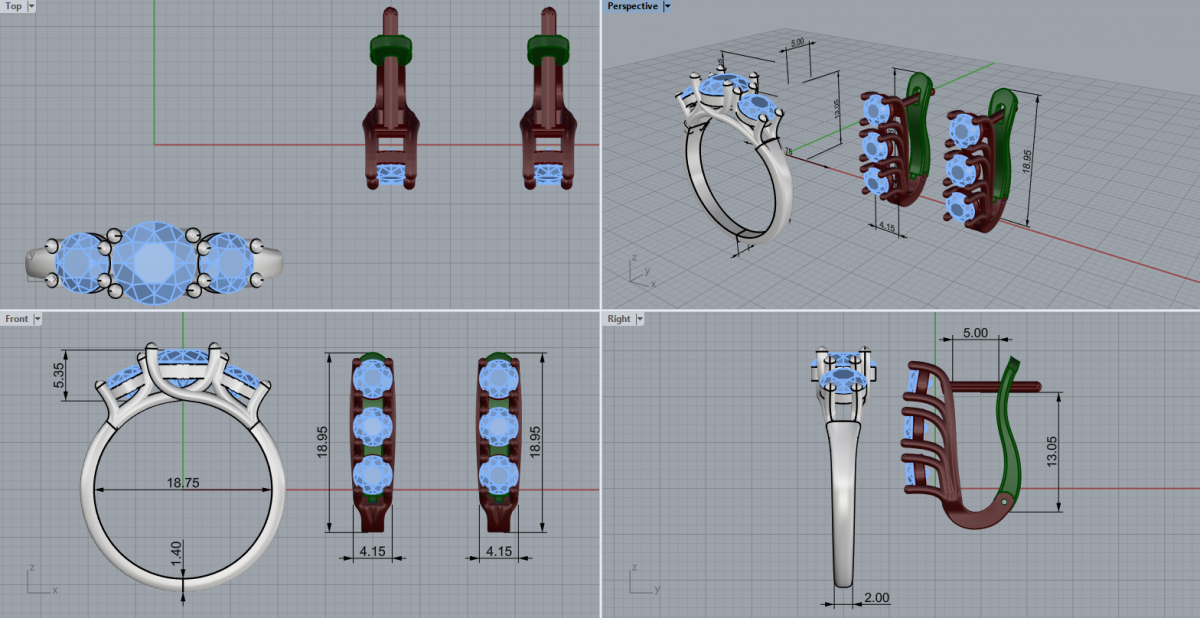Activate the Right viewport title label

(619, 319)
